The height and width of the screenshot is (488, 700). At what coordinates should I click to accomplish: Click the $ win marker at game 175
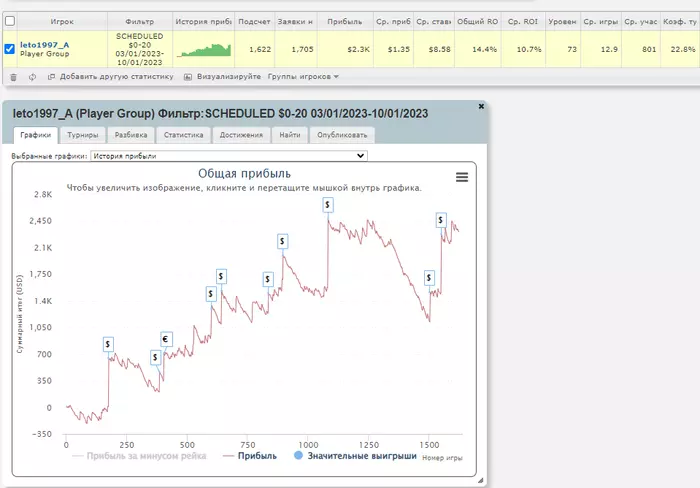coord(108,344)
